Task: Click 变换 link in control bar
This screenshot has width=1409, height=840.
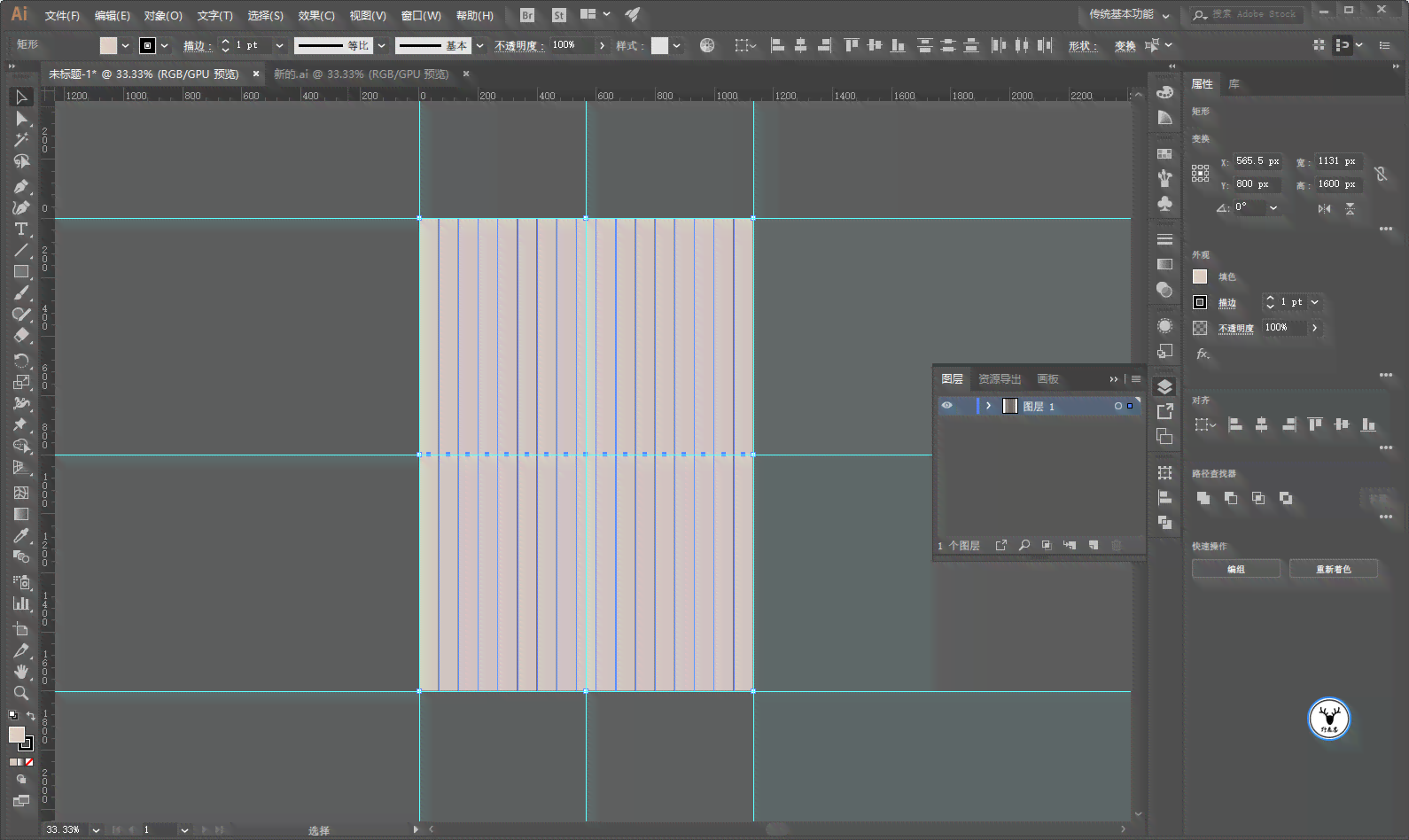Action: pos(1125,46)
